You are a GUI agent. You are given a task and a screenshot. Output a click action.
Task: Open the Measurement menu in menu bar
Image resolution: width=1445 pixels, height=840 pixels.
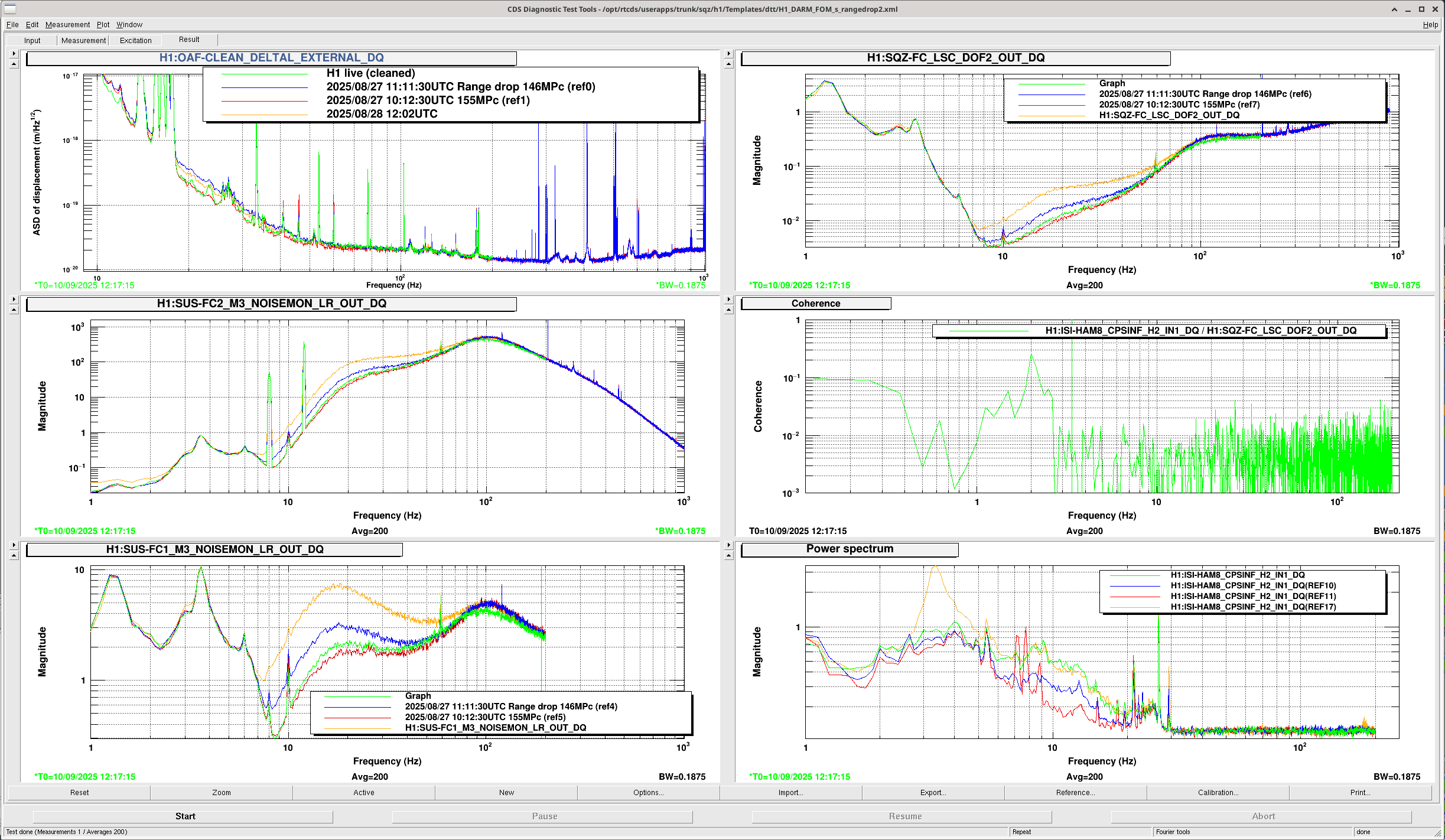click(67, 25)
